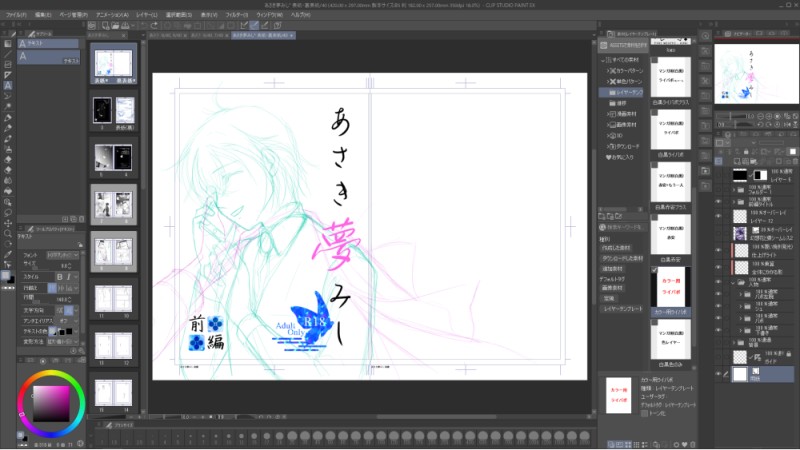800x450 pixels.
Task: Click the ダウンロードした素材 filter button
Action: point(622,259)
